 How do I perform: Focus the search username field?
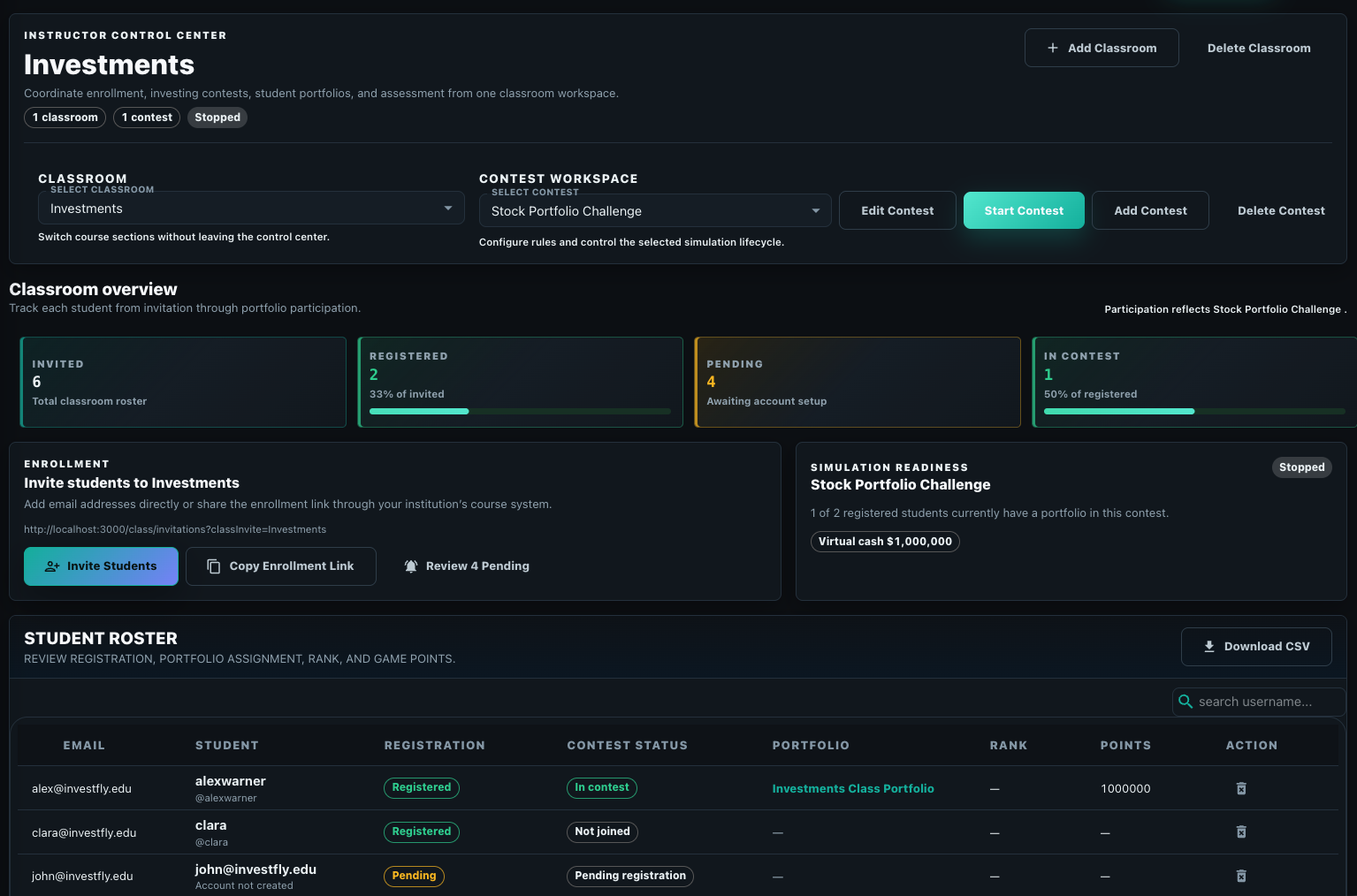tap(1259, 702)
